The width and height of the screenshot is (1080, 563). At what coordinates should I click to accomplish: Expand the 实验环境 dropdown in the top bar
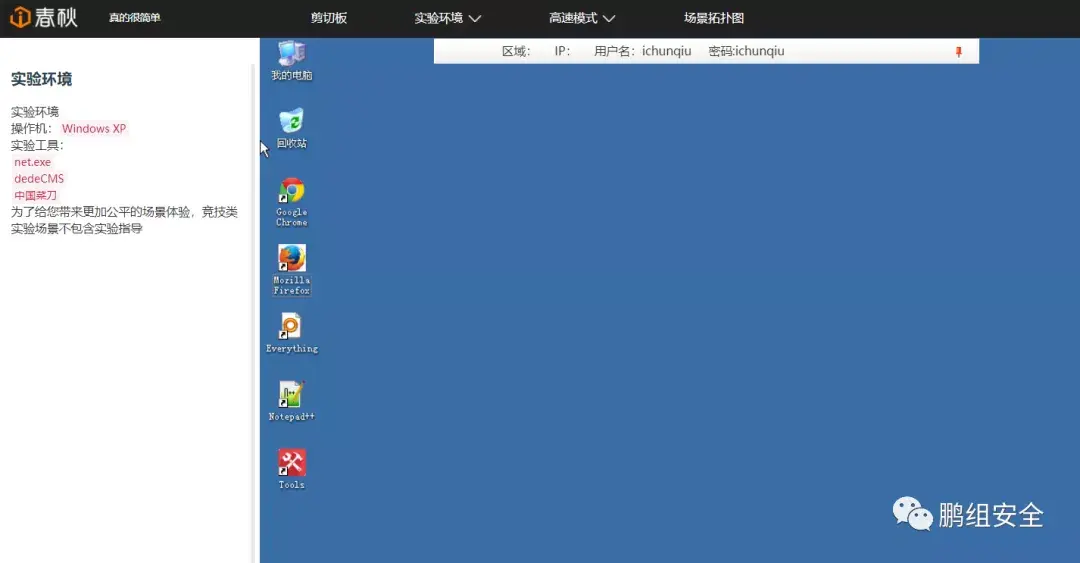(447, 18)
